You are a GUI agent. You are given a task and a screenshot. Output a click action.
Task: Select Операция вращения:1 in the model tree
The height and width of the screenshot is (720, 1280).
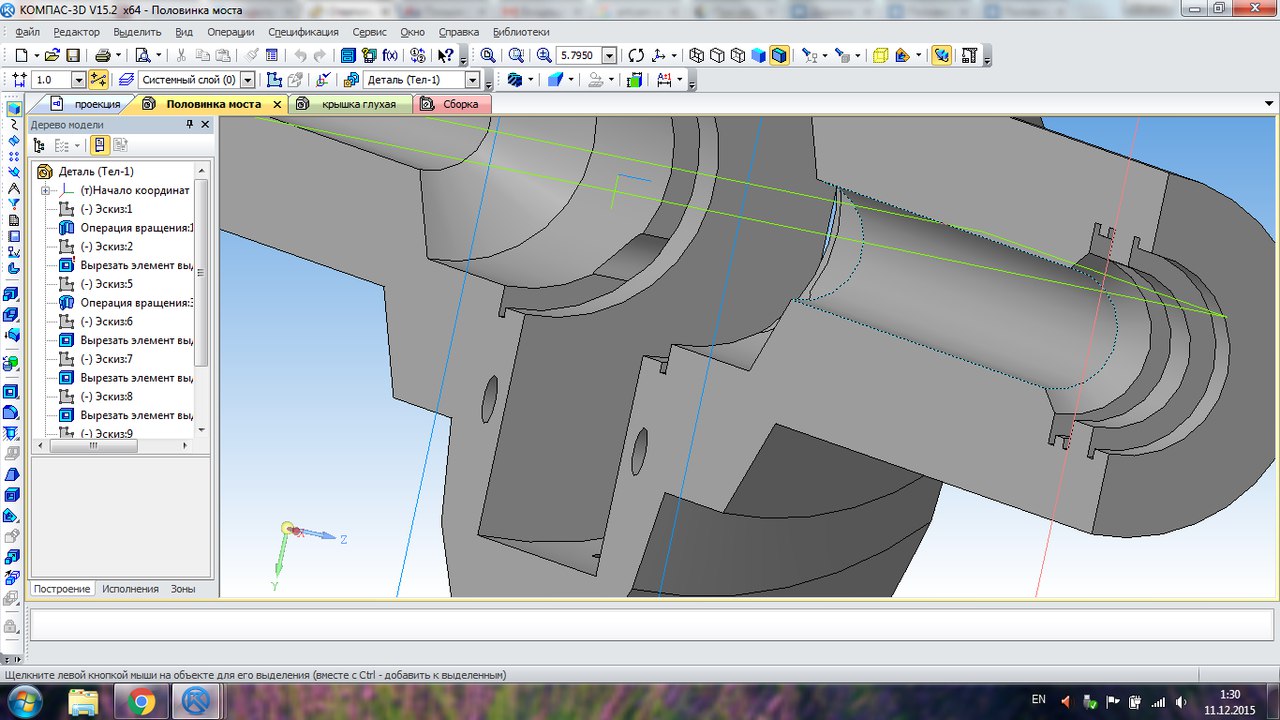[x=135, y=228]
